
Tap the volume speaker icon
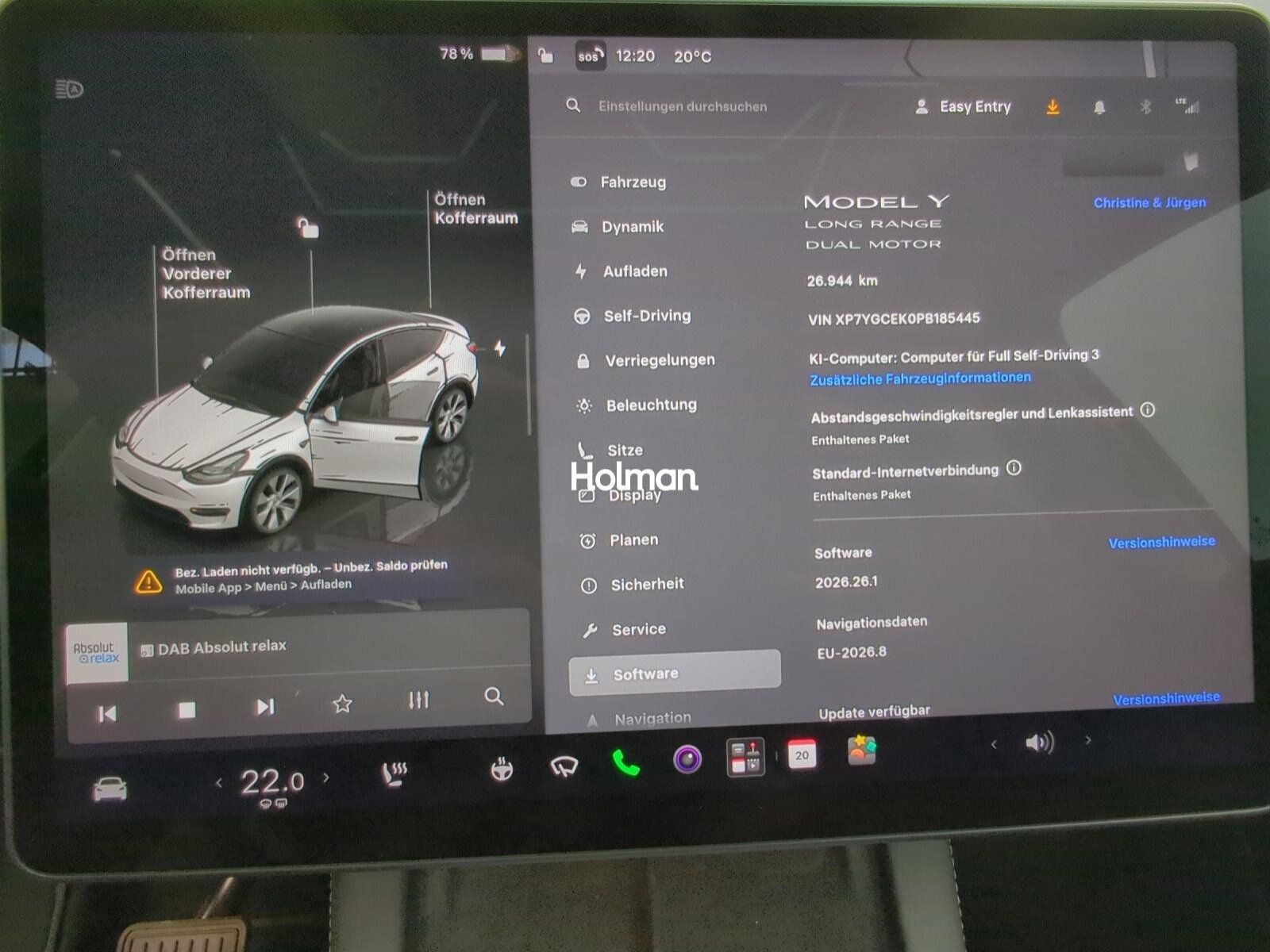1039,743
